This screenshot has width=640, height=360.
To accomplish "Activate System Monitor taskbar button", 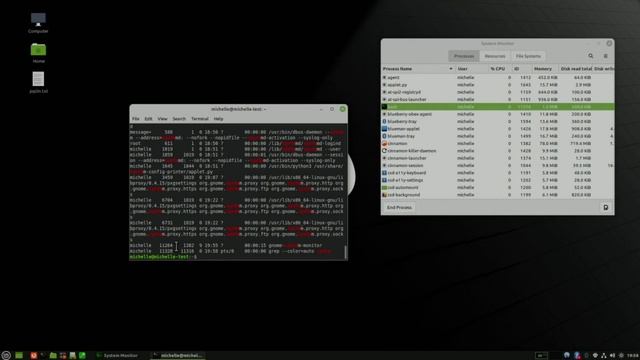I will 118,356.
